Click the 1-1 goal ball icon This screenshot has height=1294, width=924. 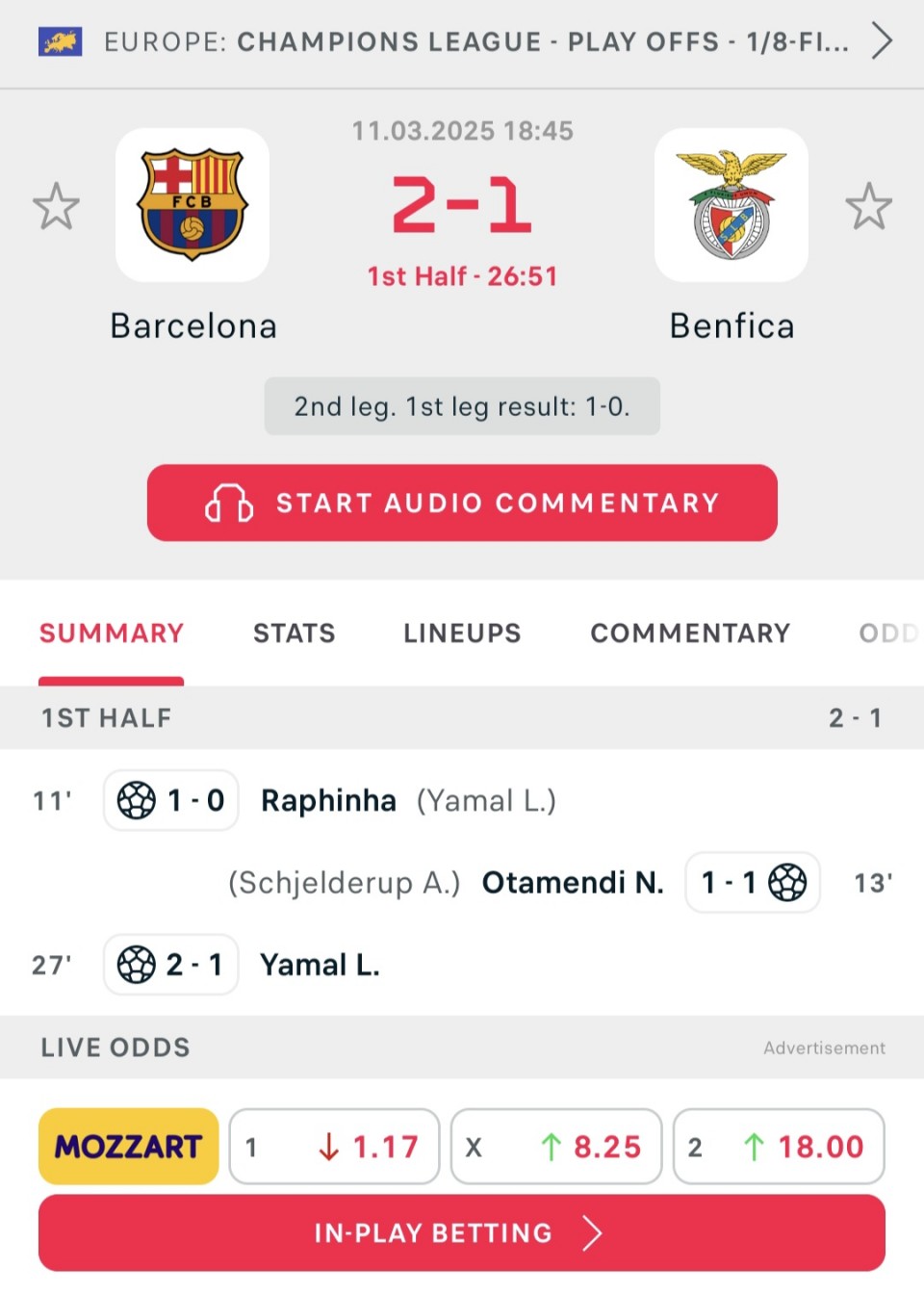(x=787, y=882)
